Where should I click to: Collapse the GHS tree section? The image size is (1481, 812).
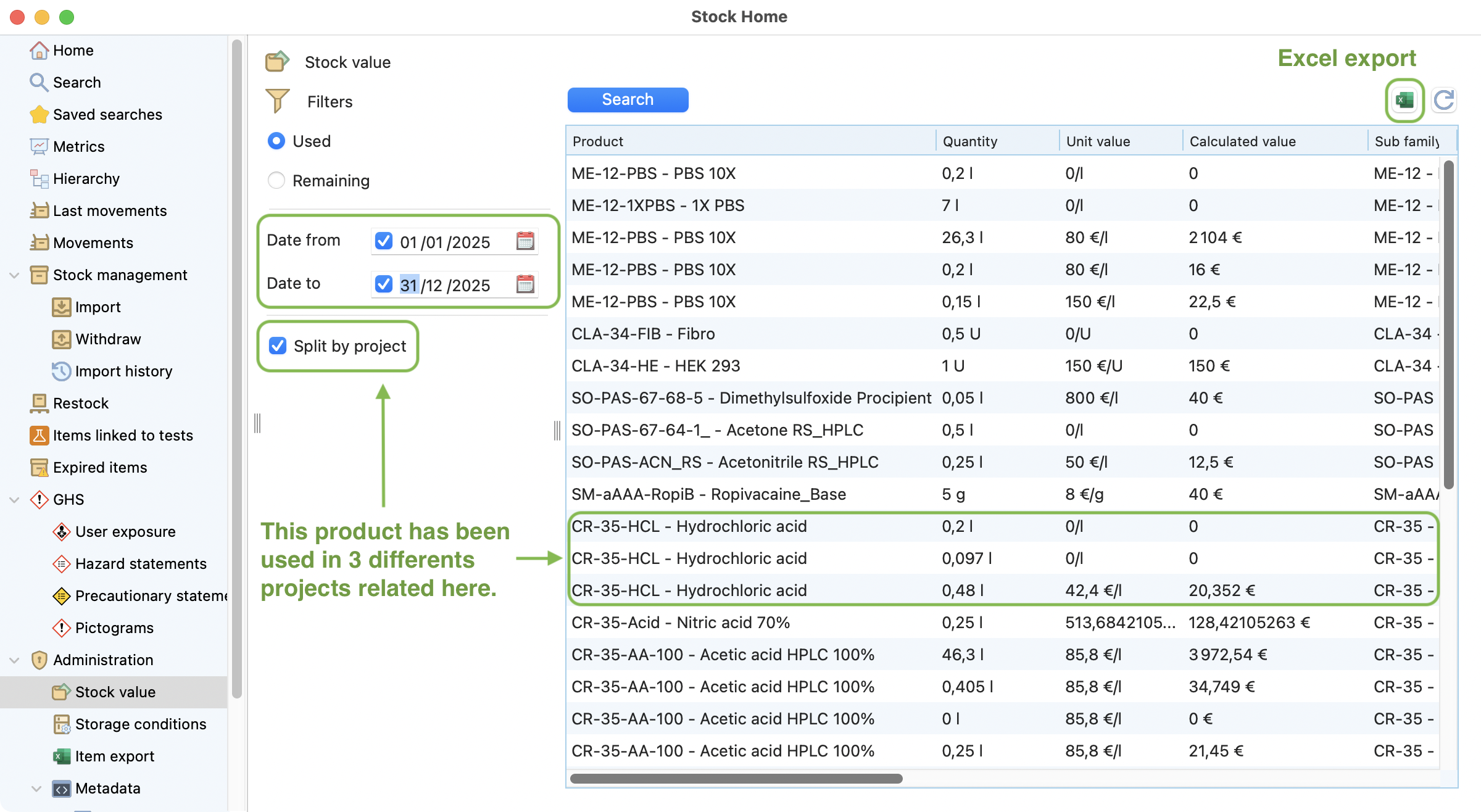coord(14,500)
